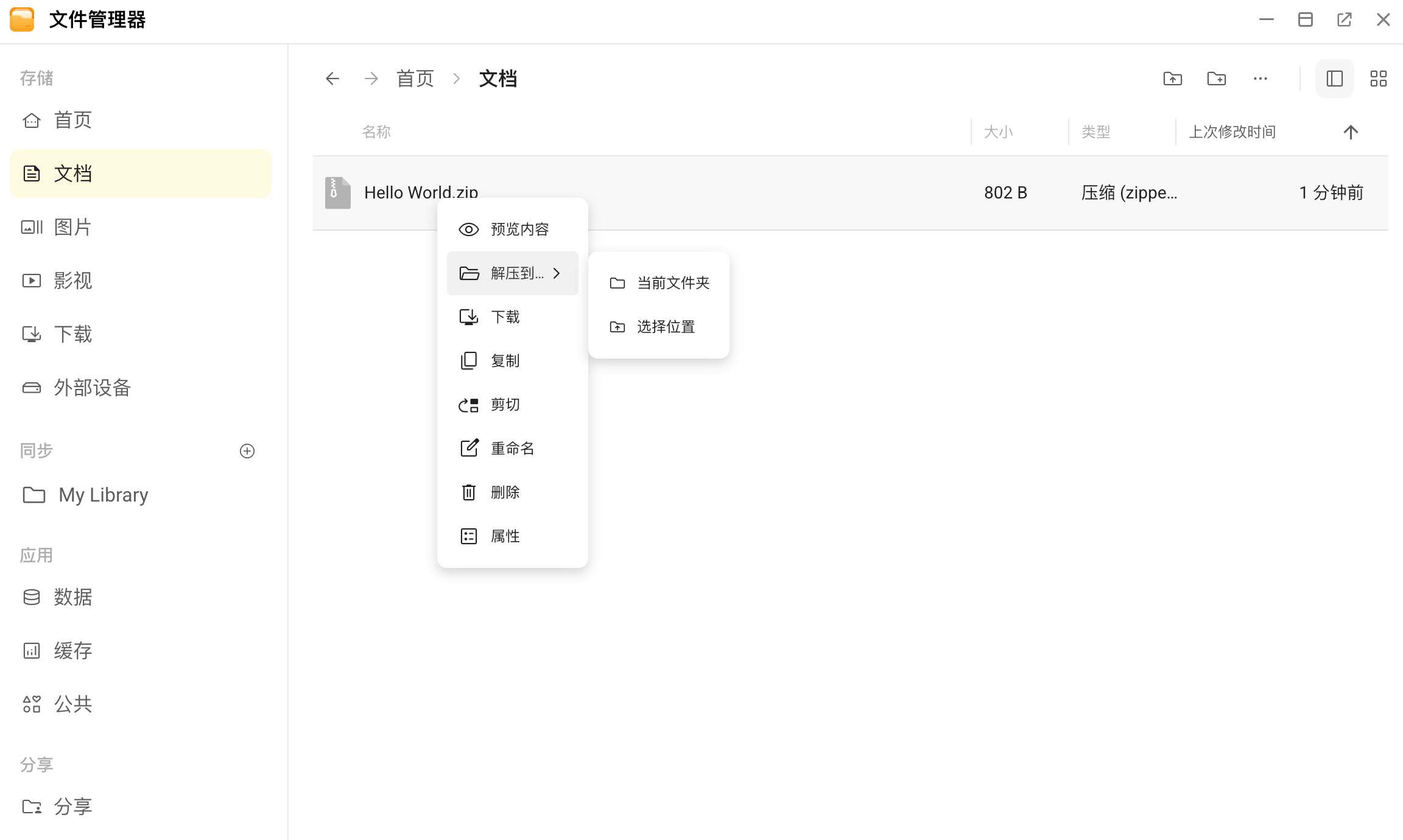Viewport: 1403px width, 840px height.
Task: Select 文档 in the sidebar
Action: click(x=141, y=173)
